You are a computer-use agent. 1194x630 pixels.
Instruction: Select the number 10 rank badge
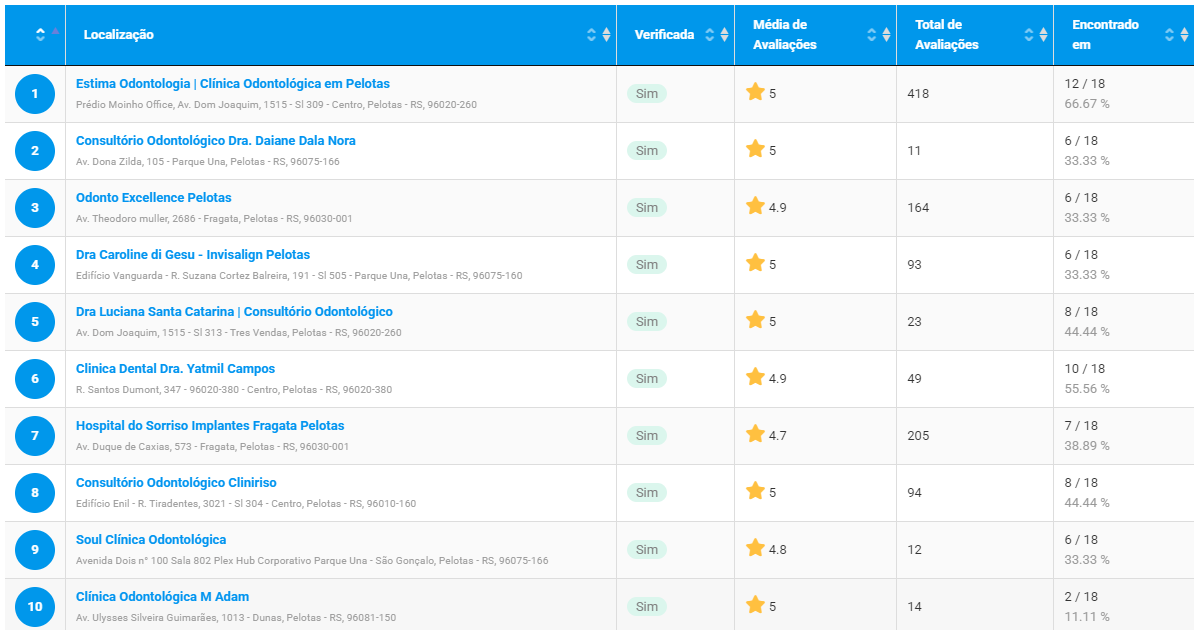[x=35, y=606]
